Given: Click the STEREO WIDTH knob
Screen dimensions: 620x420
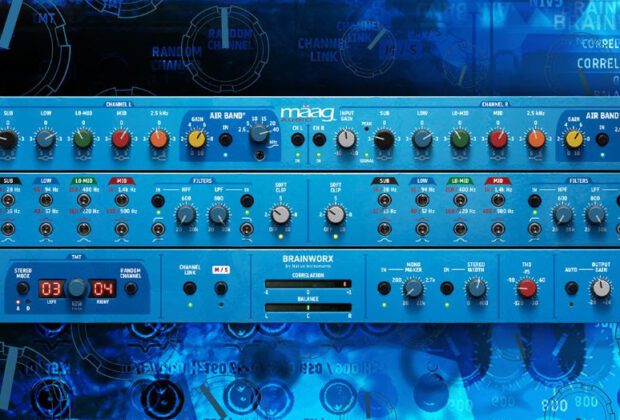Looking at the screenshot, I should [x=476, y=288].
